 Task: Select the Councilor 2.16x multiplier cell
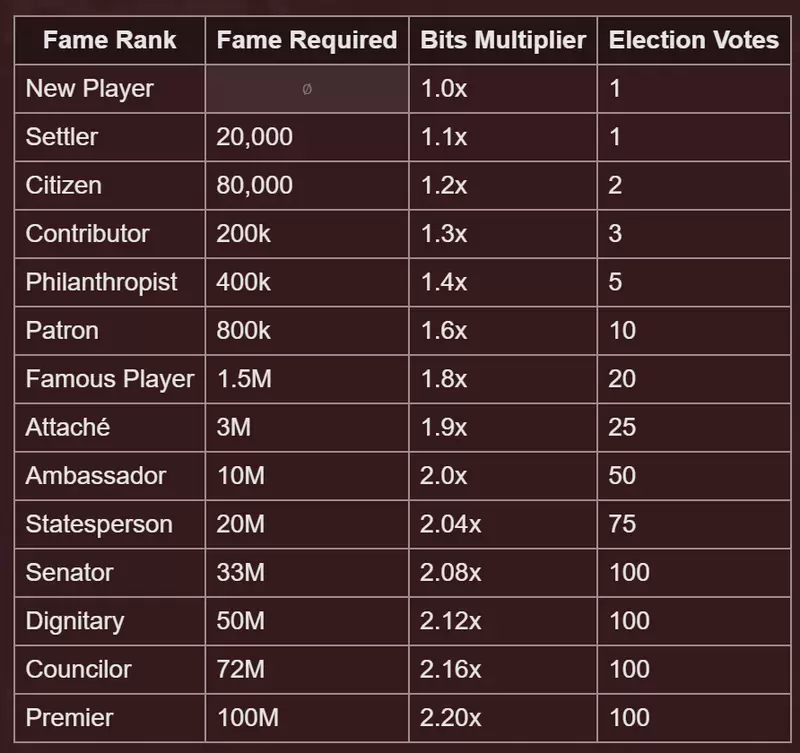(x=503, y=669)
